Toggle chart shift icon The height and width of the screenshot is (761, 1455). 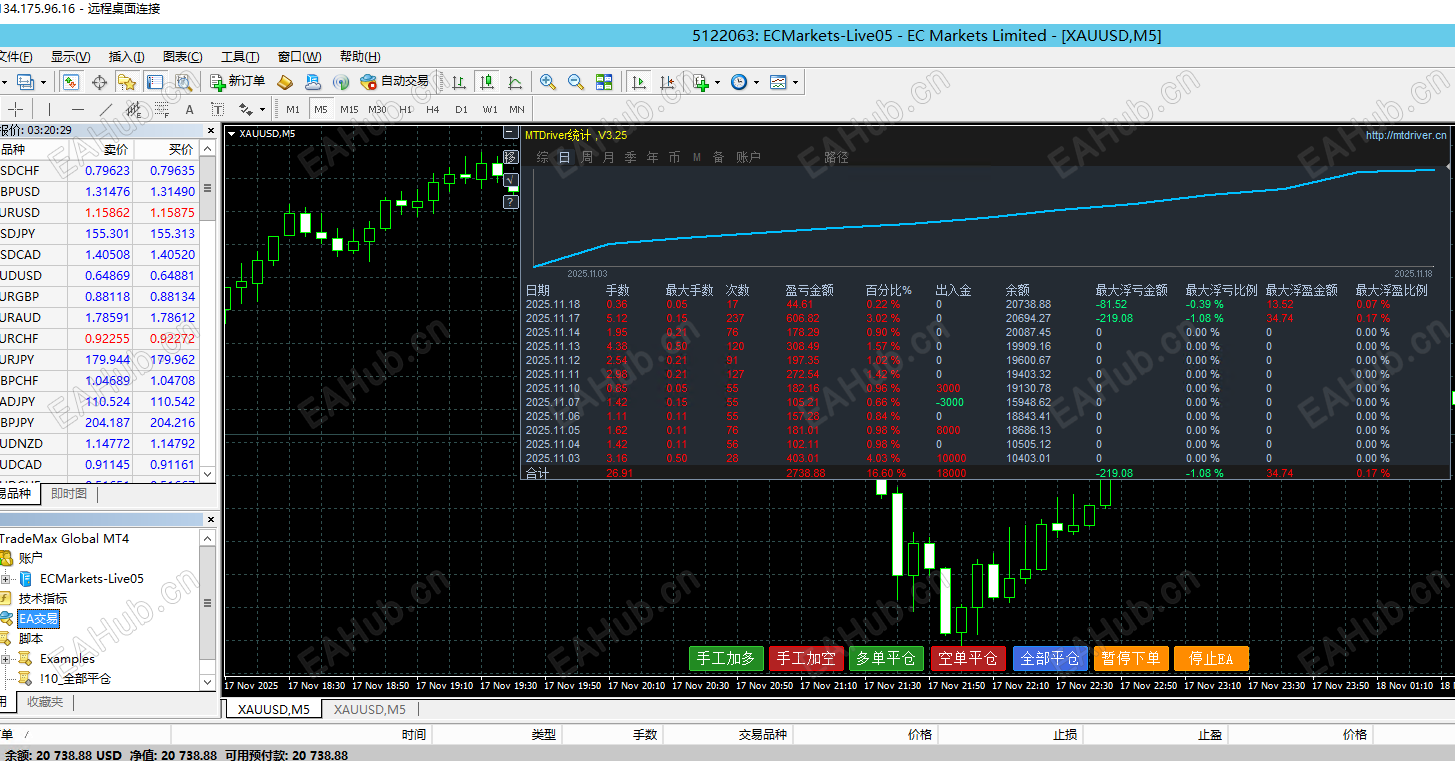666,82
